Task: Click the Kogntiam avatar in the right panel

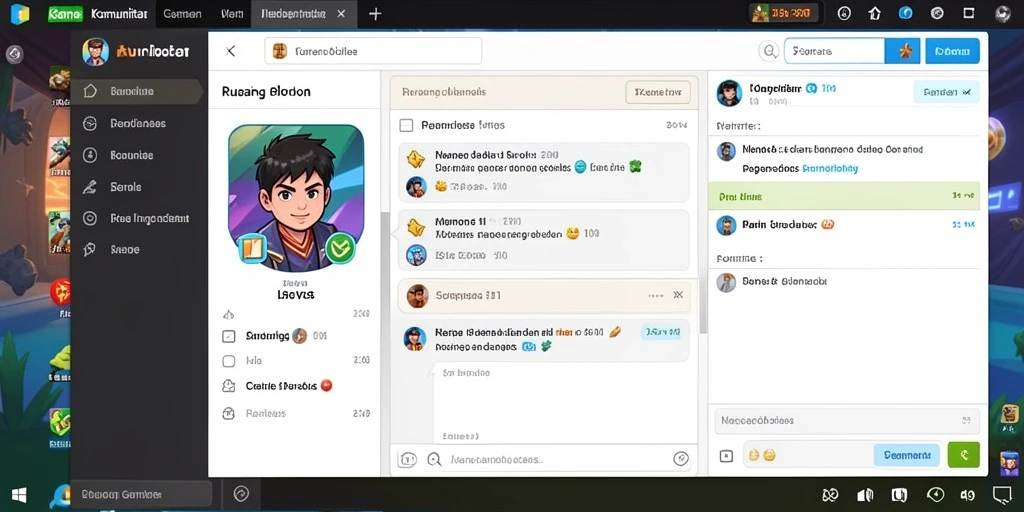Action: click(729, 93)
